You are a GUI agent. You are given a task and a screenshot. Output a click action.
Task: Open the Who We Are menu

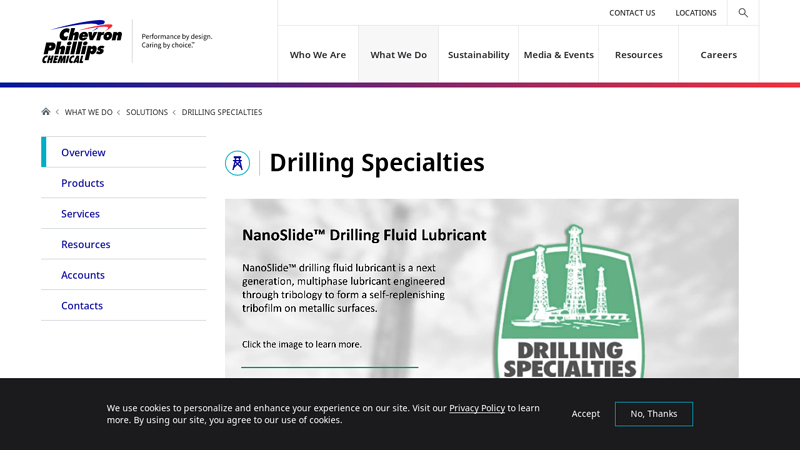(318, 55)
